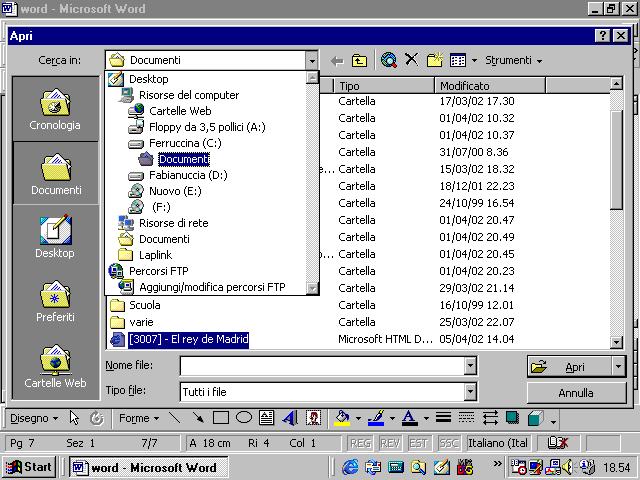Click the Delete X icon in dialog toolbar

(x=411, y=60)
